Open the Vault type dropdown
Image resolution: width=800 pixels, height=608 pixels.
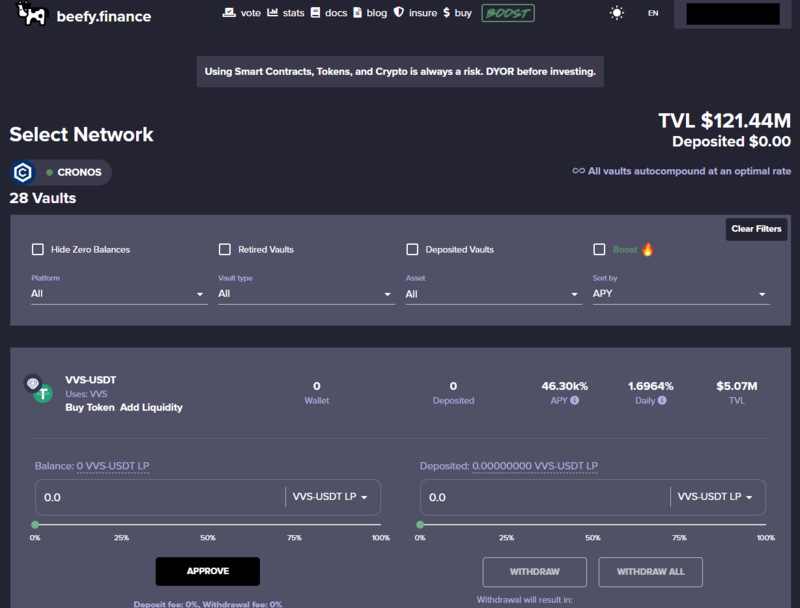click(306, 294)
